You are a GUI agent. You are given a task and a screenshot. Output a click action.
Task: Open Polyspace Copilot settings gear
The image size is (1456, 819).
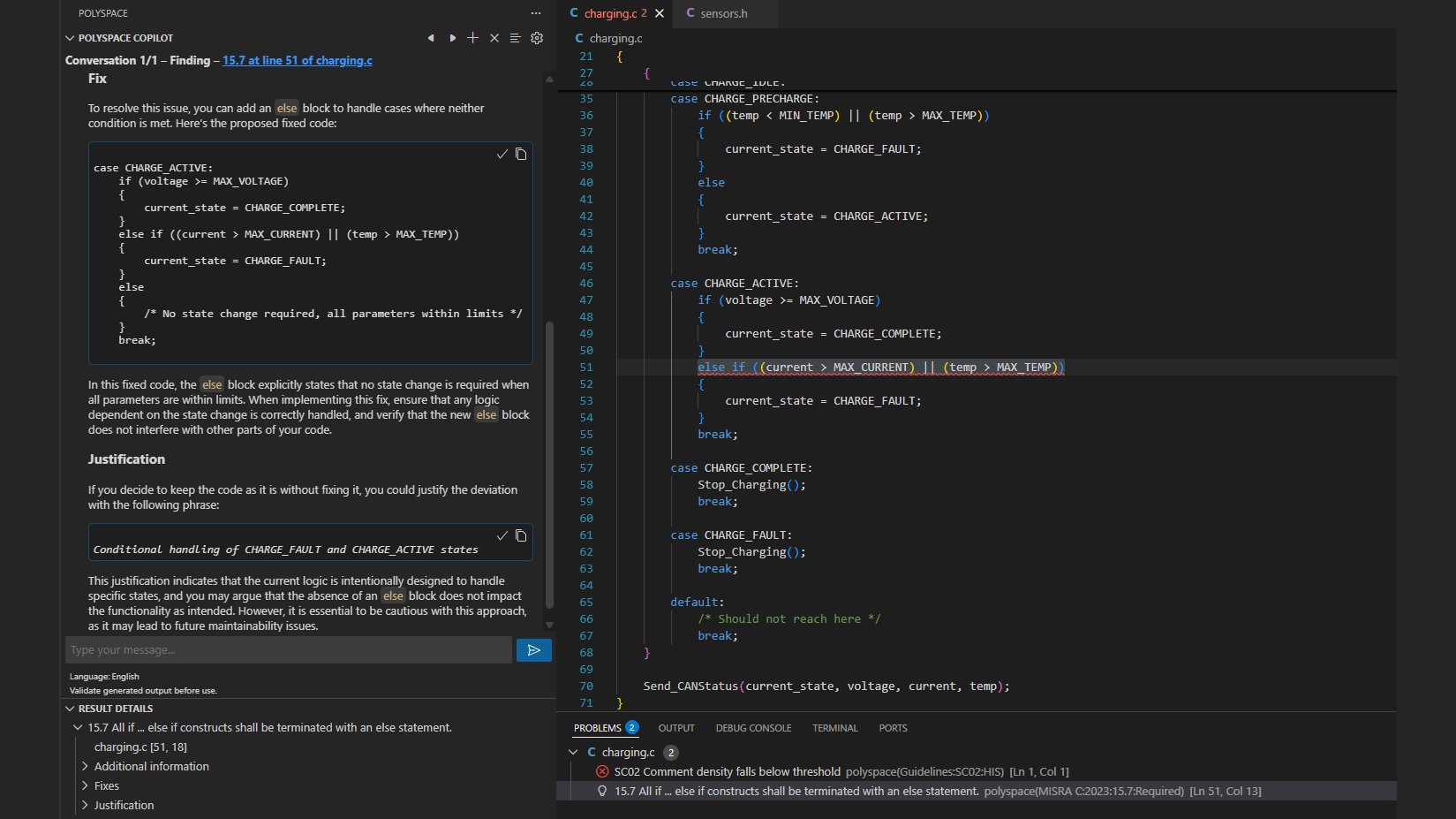coord(537,38)
